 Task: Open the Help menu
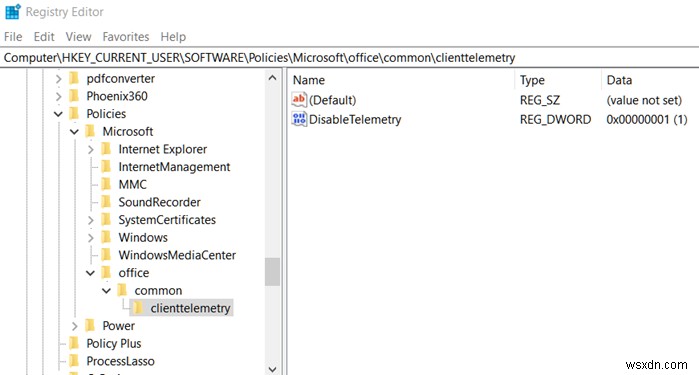(x=173, y=37)
